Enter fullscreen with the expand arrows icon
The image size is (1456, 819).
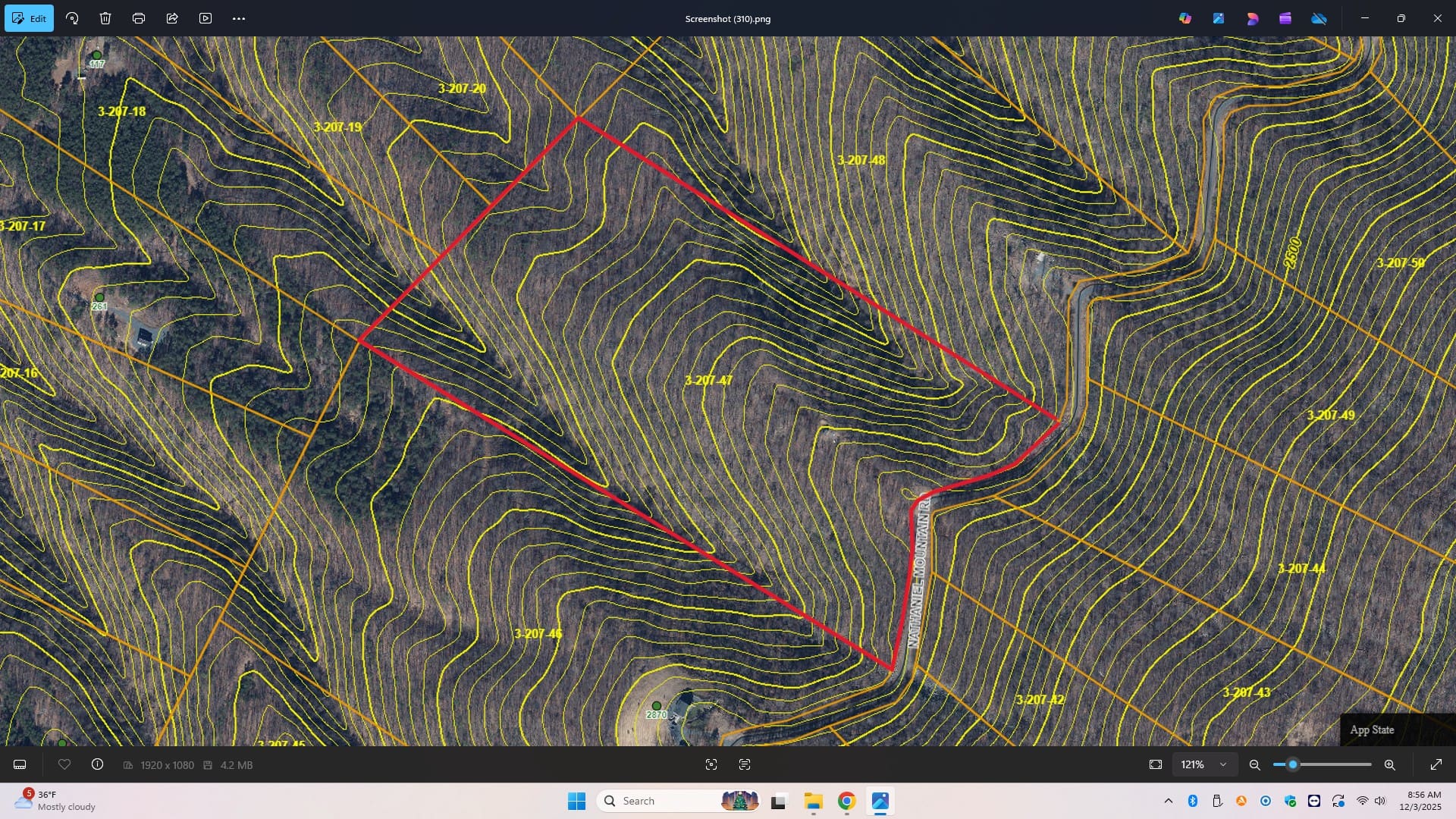pos(1436,764)
